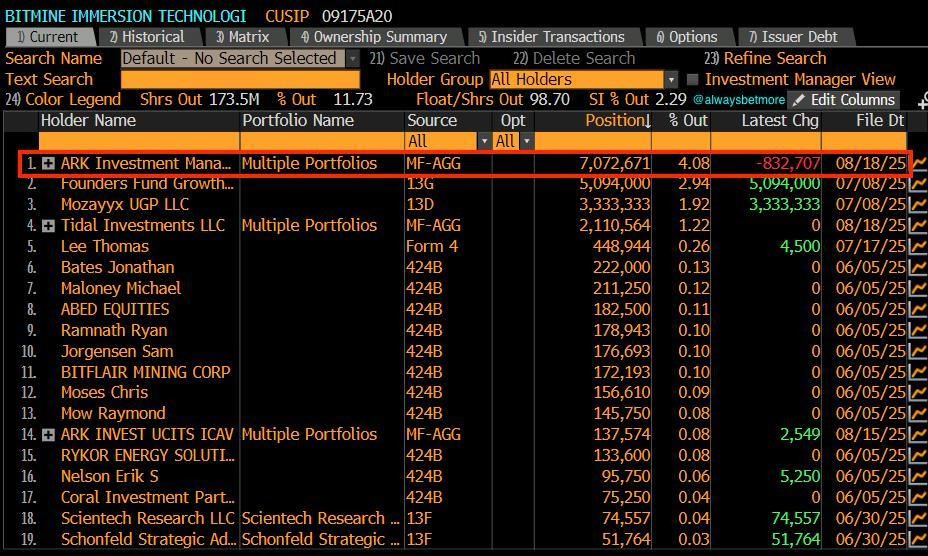Open chart icon for Maloney Michael row
This screenshot has height=556, width=928.
[x=919, y=288]
